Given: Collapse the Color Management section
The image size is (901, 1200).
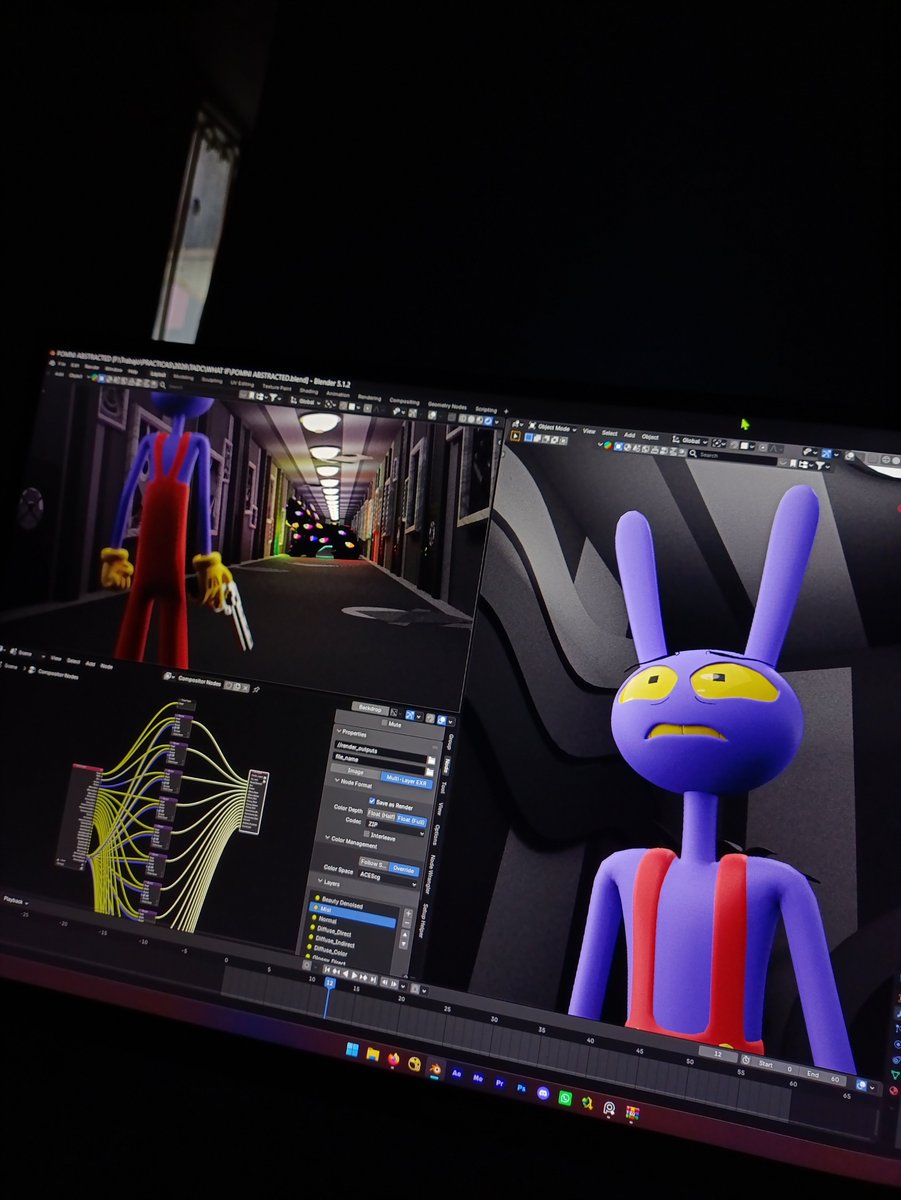Looking at the screenshot, I should pyautogui.click(x=351, y=842).
